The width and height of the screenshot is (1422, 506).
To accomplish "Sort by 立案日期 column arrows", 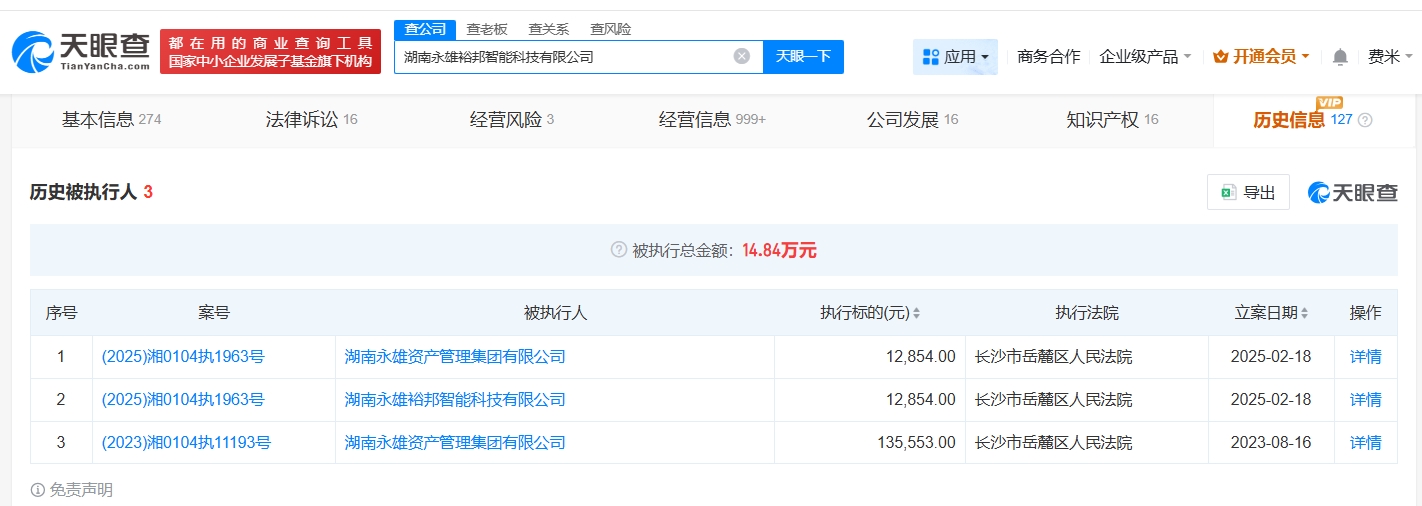I will coord(1304,313).
